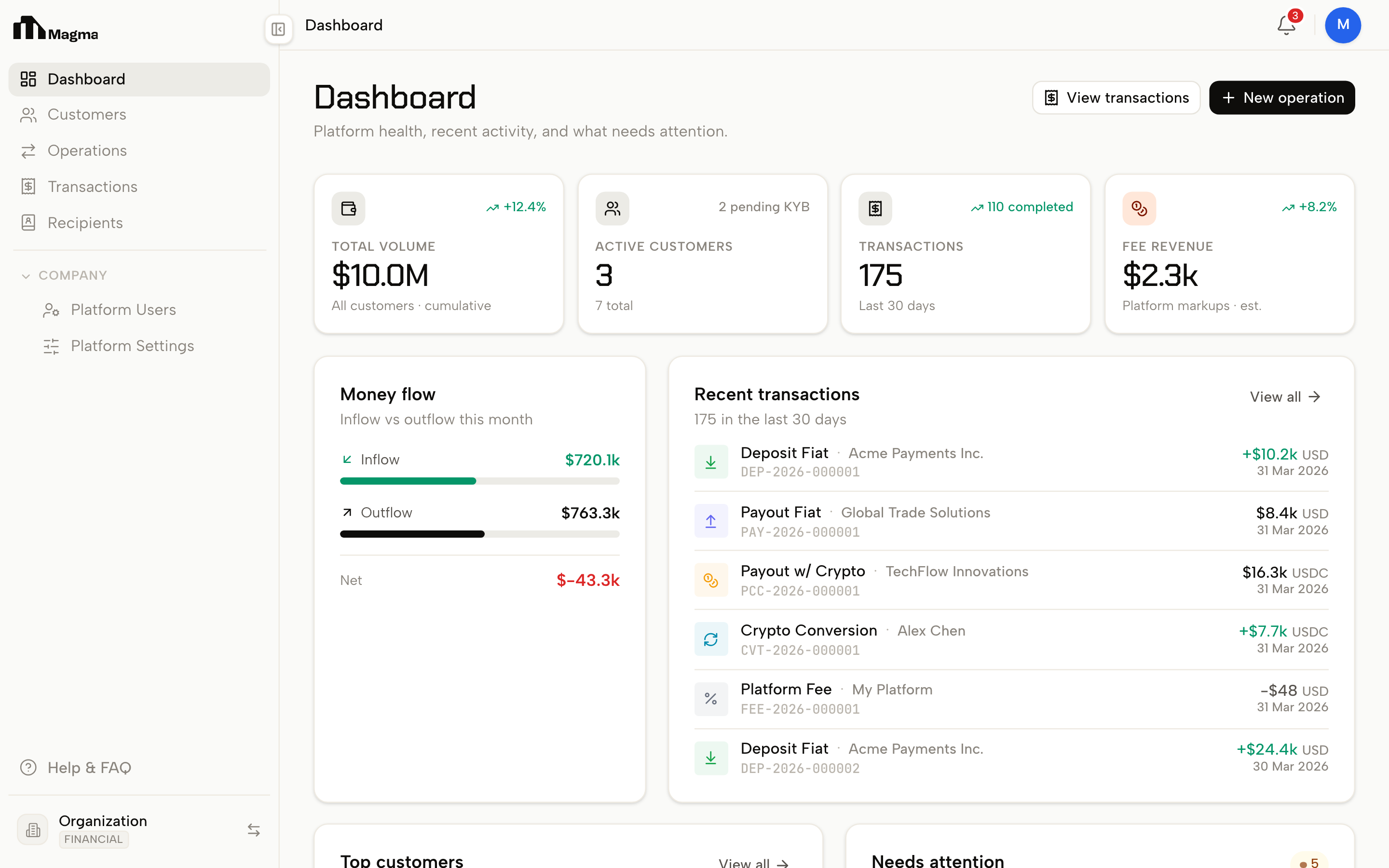Screen dimensions: 1389x868
Task: Click deposit icon for DEP-2026-000002
Action: tap(710, 758)
